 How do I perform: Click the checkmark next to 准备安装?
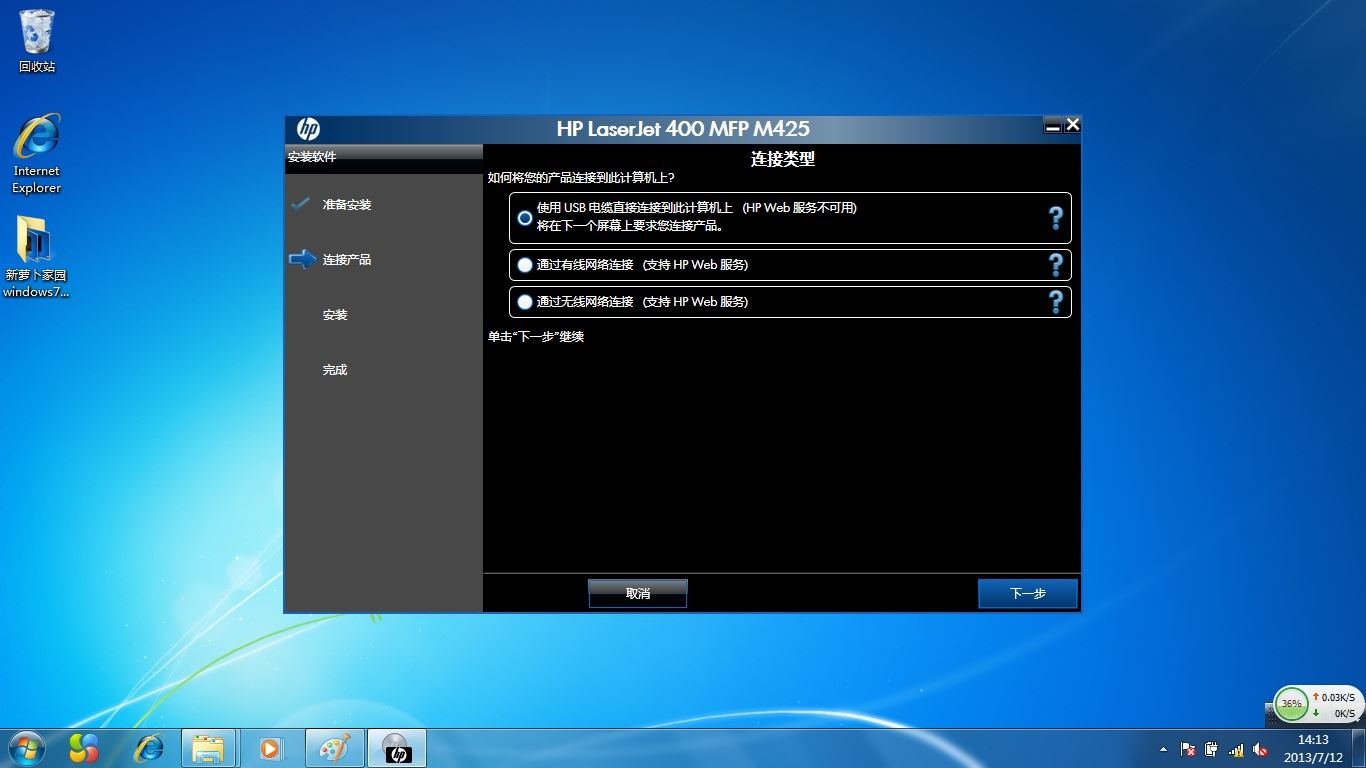coord(301,204)
